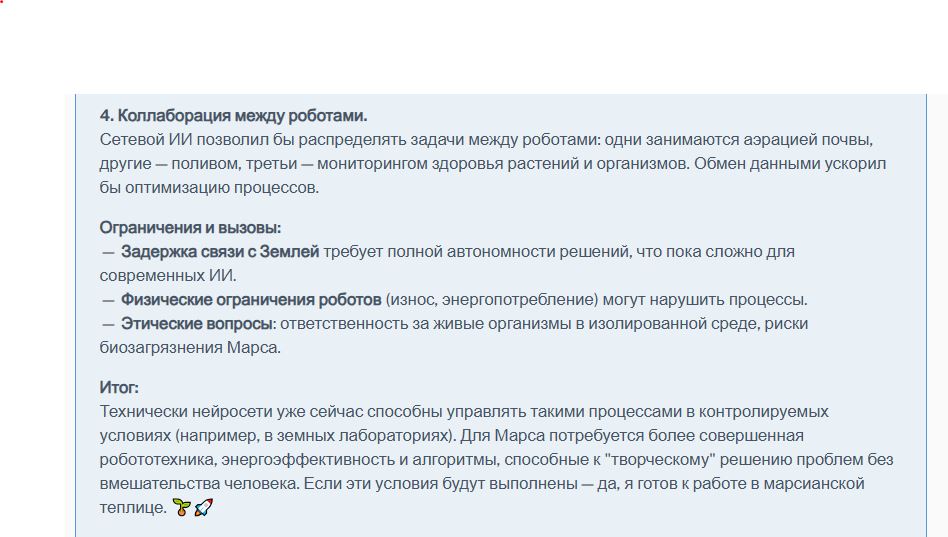Image resolution: width=948 pixels, height=537 pixels.
Task: Click the word "Сетевой" starting the paragraph
Action: click(x=132, y=140)
